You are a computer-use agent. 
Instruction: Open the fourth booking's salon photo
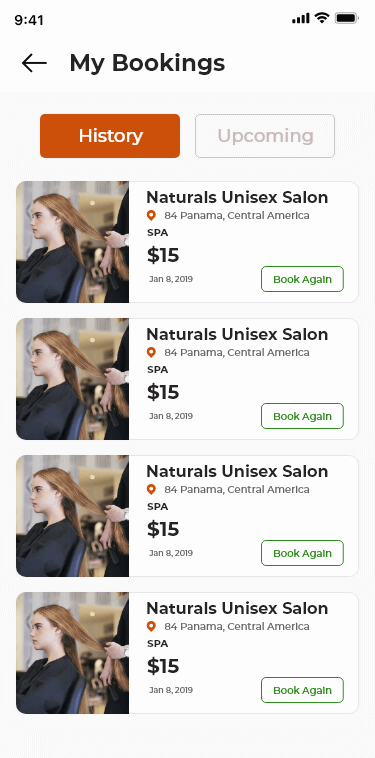tap(72, 653)
